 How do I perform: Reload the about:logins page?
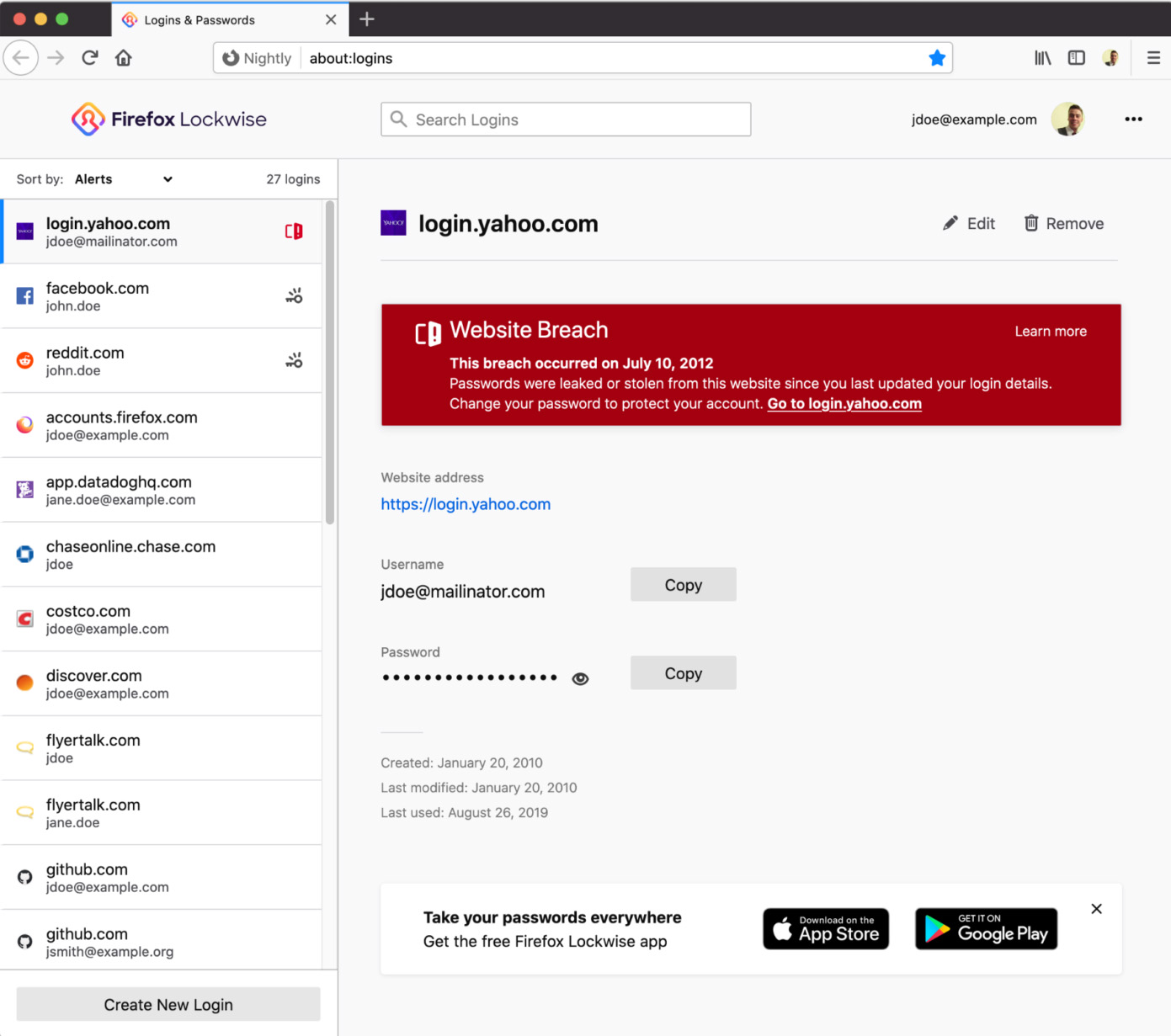click(x=90, y=58)
